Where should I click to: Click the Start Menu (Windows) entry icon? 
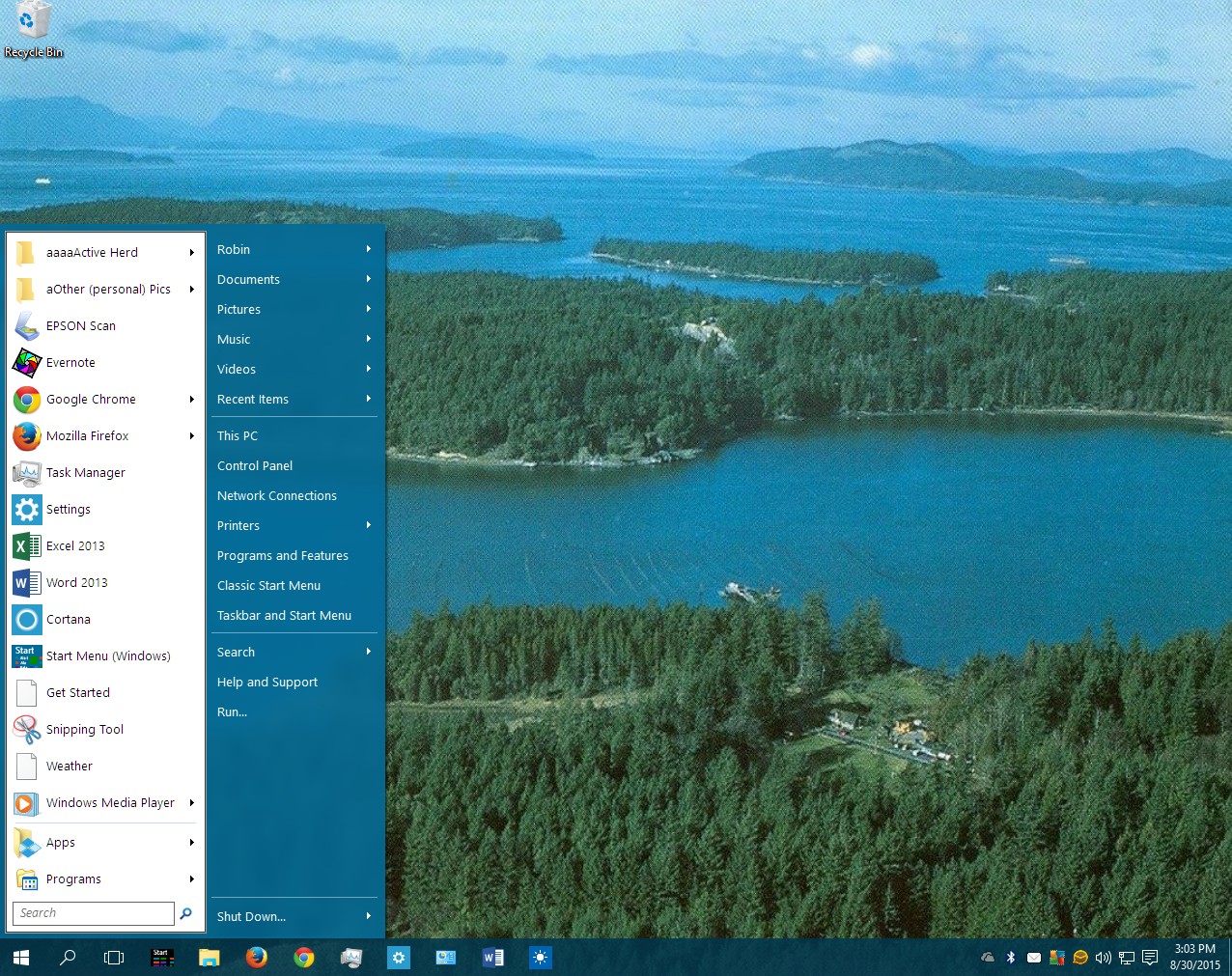point(26,656)
